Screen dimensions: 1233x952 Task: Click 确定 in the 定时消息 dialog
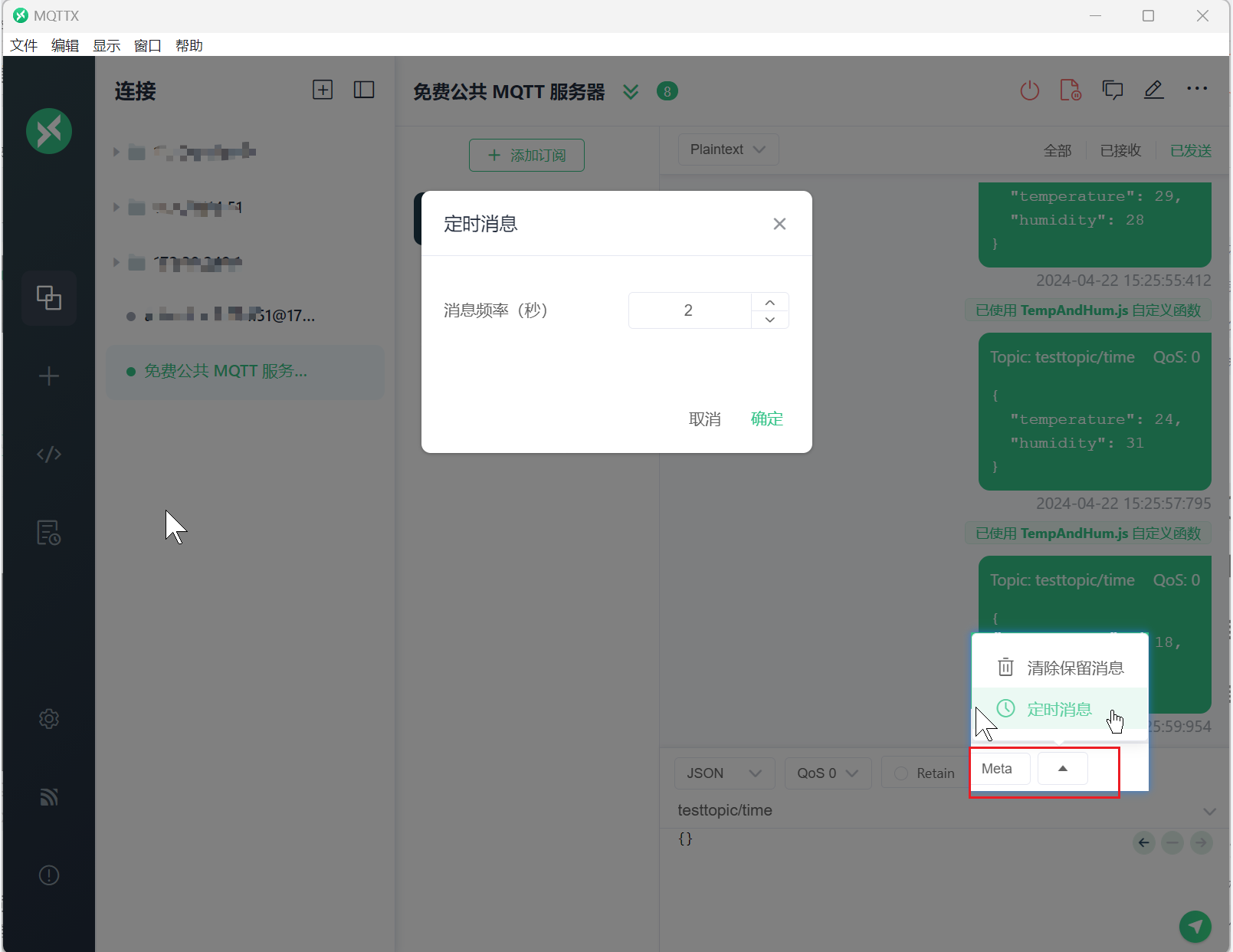[767, 419]
